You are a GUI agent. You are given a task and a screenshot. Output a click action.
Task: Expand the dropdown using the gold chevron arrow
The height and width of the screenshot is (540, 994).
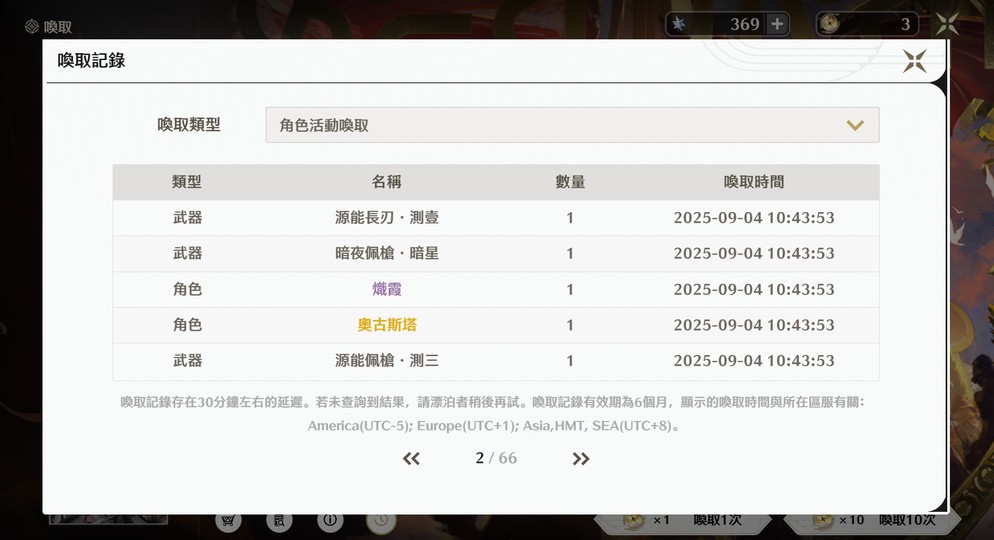click(x=855, y=125)
